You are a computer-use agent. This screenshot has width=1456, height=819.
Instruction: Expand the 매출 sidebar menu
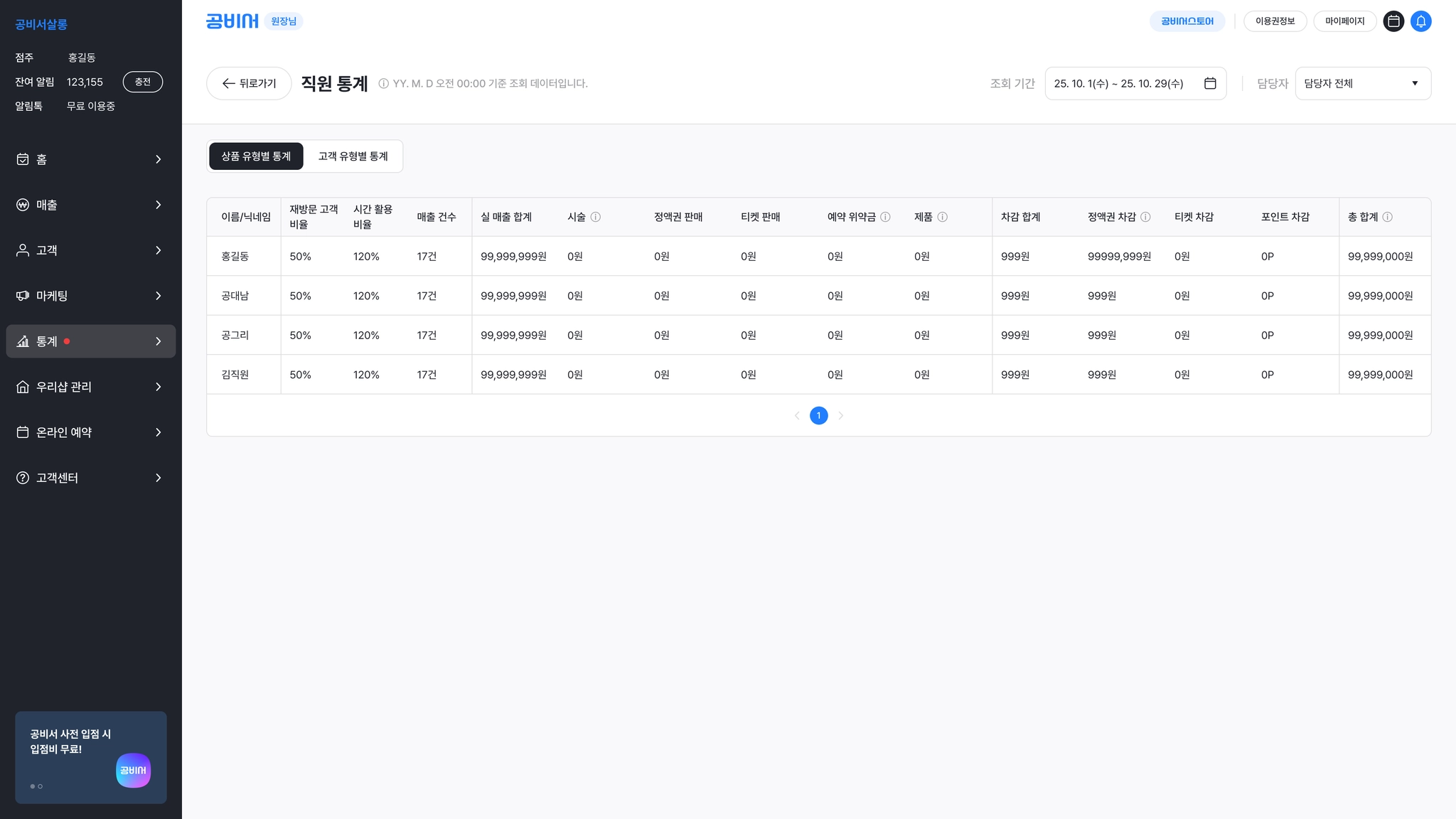tap(90, 205)
